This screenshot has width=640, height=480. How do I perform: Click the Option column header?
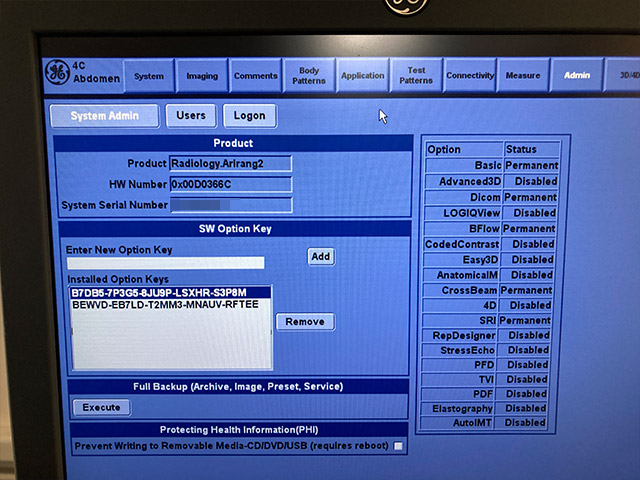[464, 149]
